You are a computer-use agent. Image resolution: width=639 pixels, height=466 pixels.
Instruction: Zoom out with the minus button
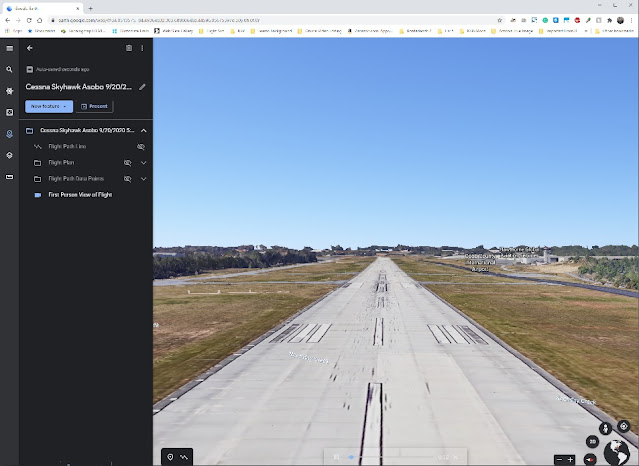click(x=560, y=459)
